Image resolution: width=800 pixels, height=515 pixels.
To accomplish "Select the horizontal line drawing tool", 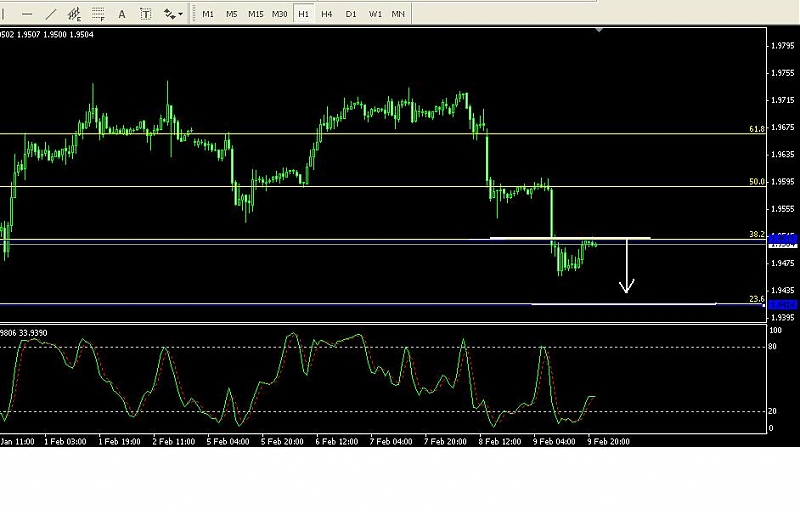I will [x=27, y=14].
